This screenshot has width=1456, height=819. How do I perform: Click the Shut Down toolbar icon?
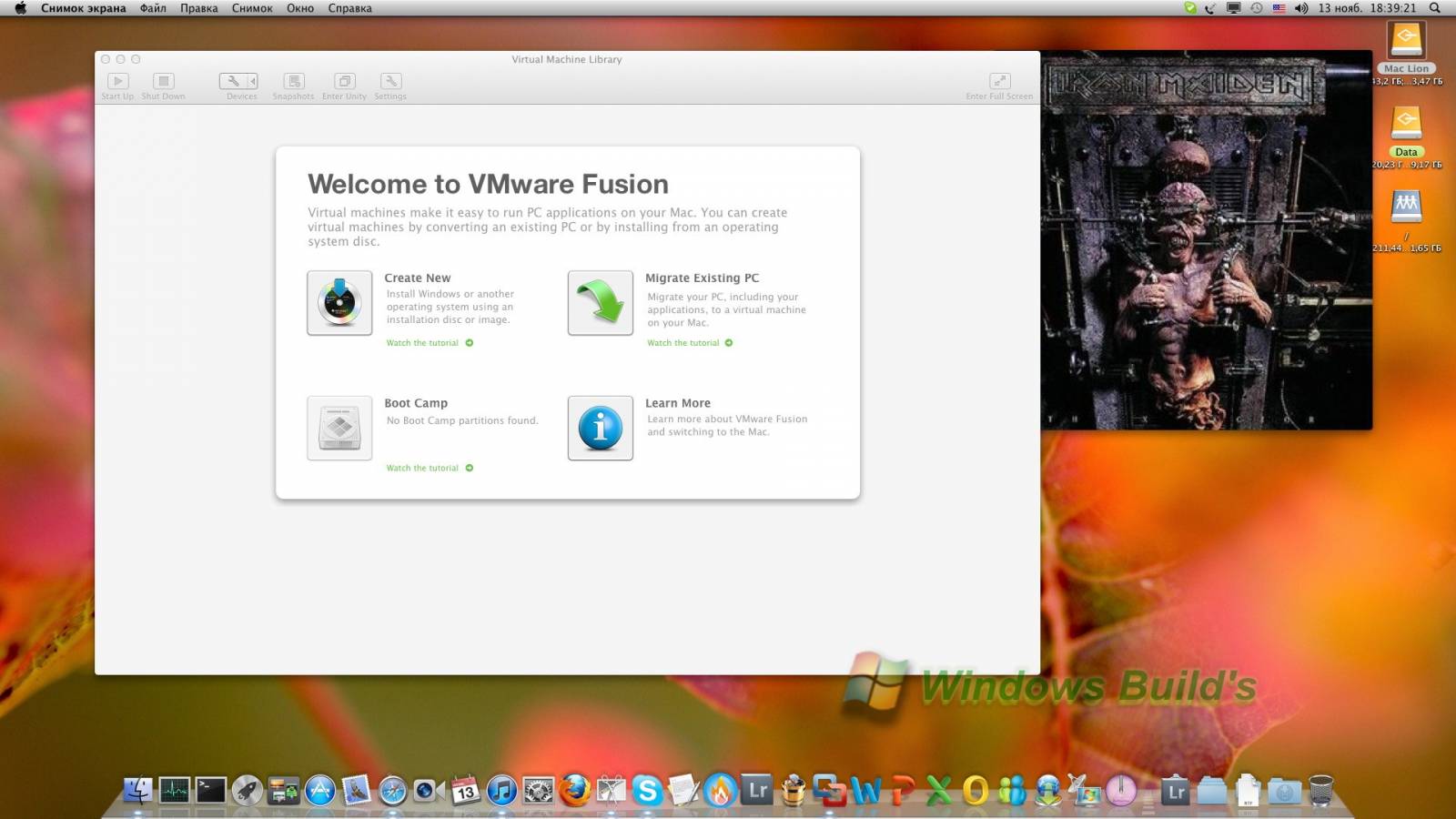163,81
